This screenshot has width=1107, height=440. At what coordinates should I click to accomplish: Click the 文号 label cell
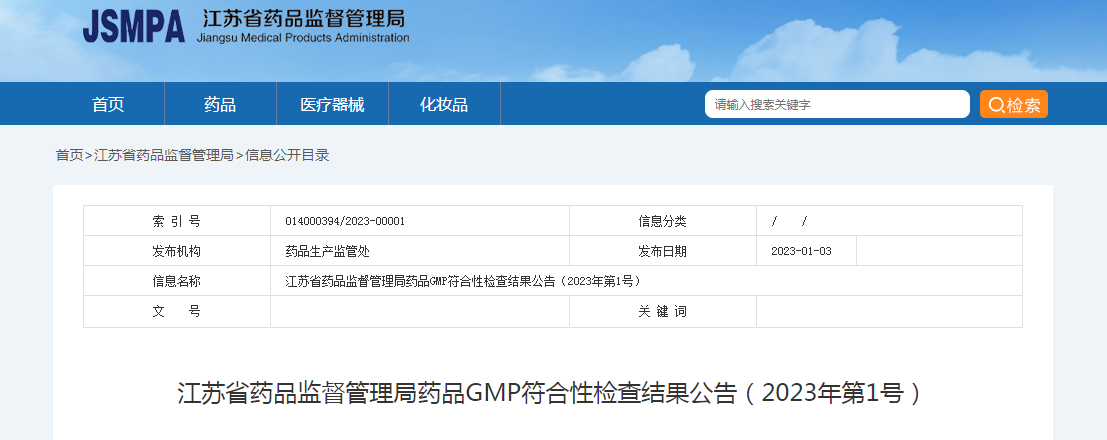[x=176, y=311]
